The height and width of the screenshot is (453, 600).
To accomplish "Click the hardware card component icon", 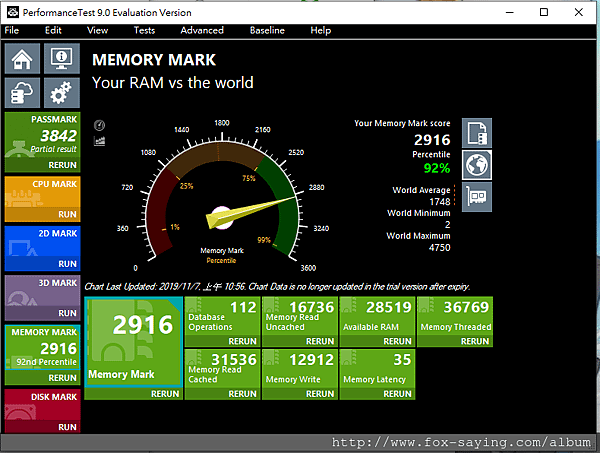I will click(x=477, y=197).
